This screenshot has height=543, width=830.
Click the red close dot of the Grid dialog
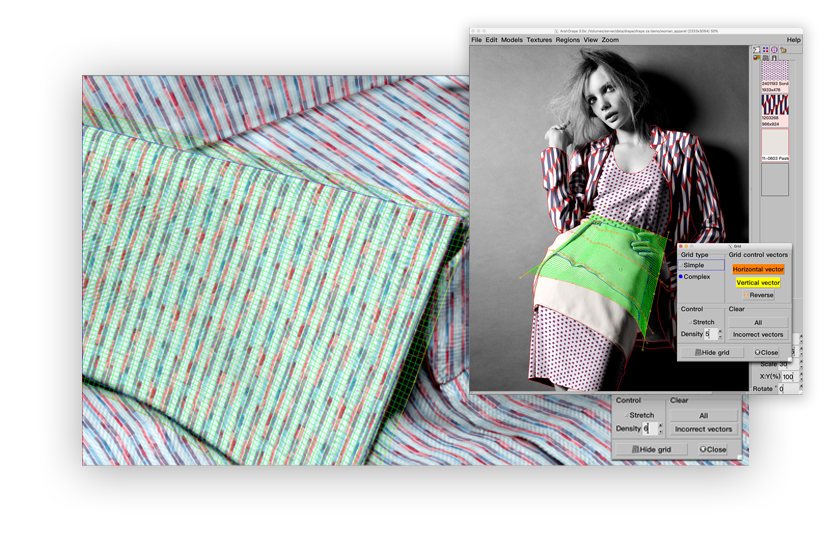[x=681, y=246]
